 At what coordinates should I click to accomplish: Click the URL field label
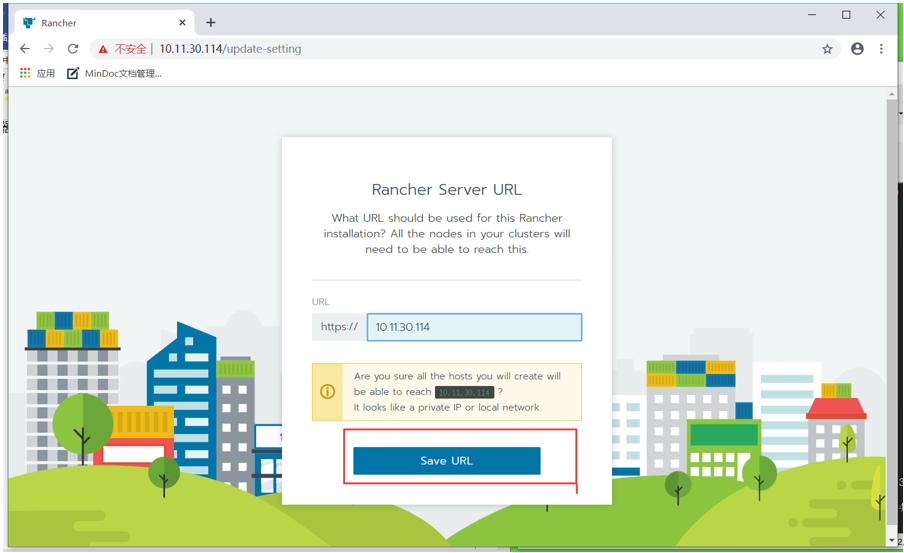point(321,302)
